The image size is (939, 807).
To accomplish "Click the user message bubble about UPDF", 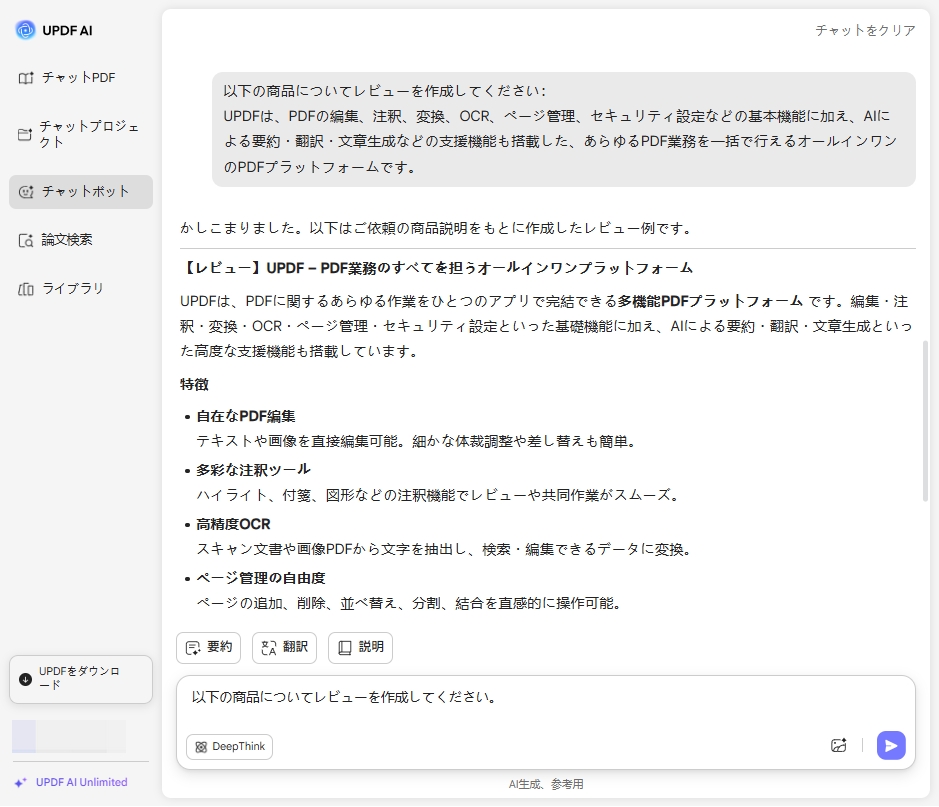I will pyautogui.click(x=564, y=129).
